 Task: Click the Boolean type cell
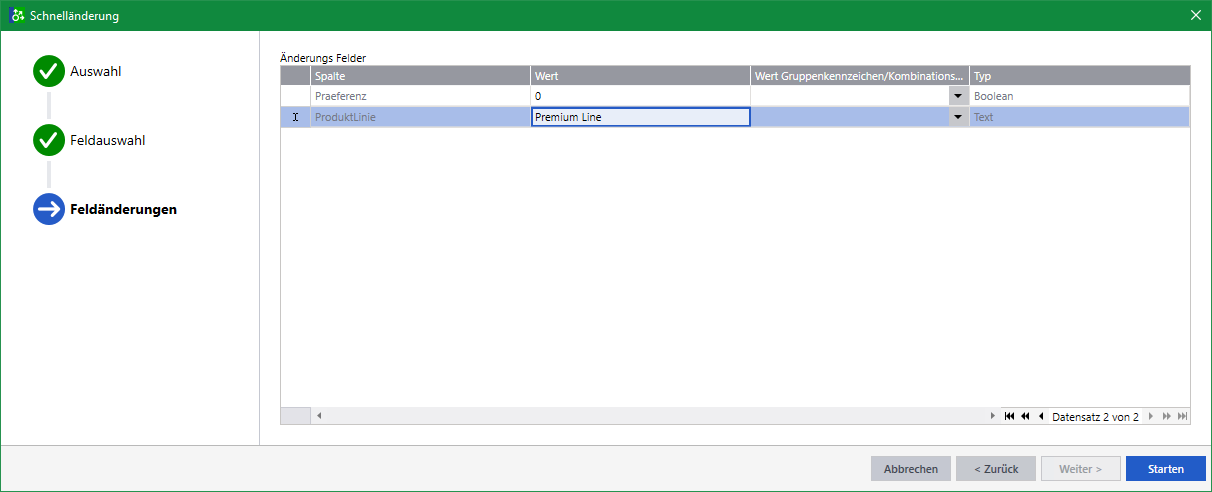1080,96
